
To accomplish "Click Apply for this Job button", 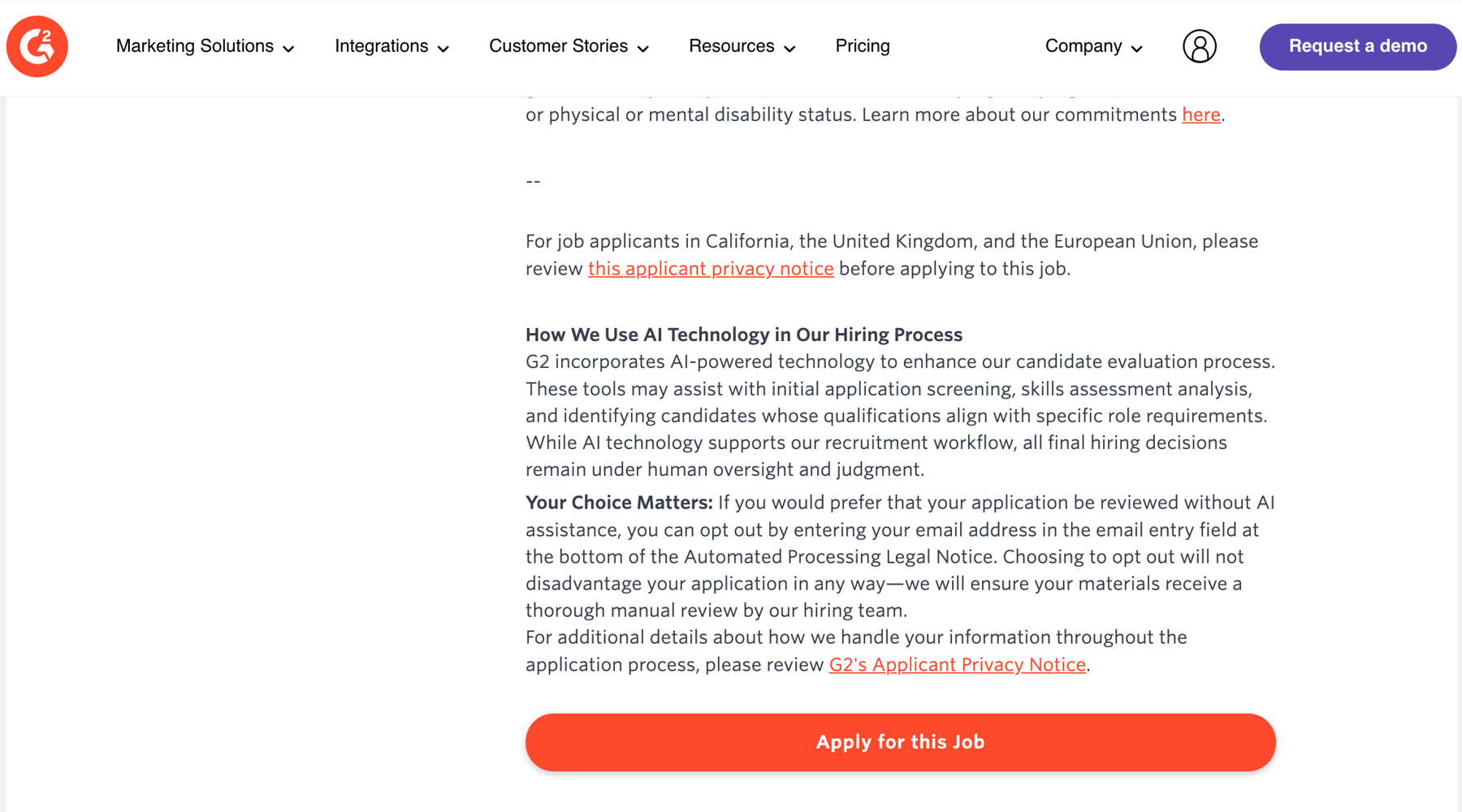I will [x=900, y=742].
